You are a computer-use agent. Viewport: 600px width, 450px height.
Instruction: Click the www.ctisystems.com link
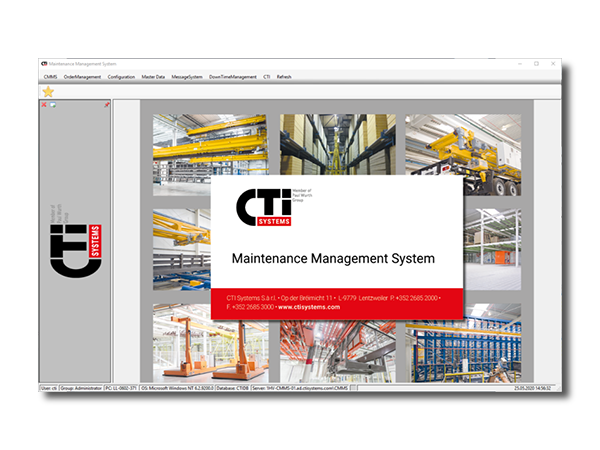coord(309,307)
